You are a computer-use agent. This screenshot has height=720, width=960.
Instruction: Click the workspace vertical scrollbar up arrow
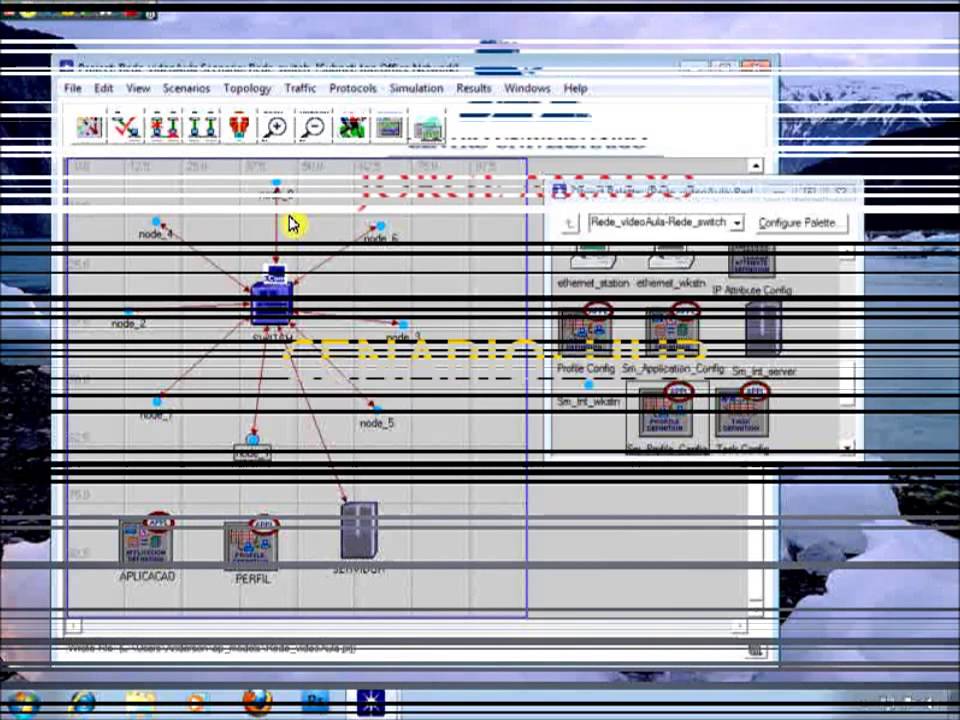(756, 166)
